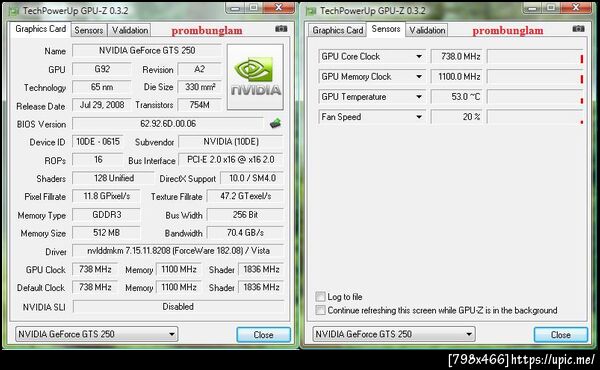600x370 pixels.
Task: Click camera screenshot icon in left GPU-Z window
Action: (281, 29)
